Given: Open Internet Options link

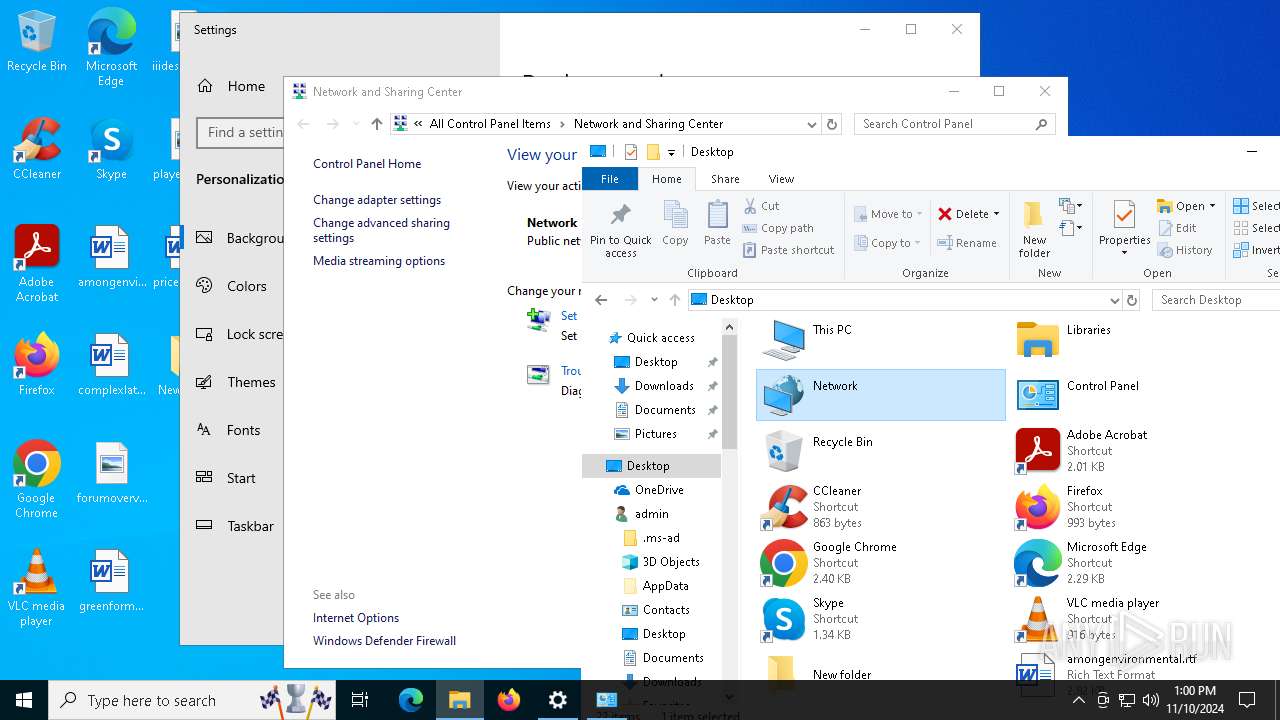Looking at the screenshot, I should point(356,618).
